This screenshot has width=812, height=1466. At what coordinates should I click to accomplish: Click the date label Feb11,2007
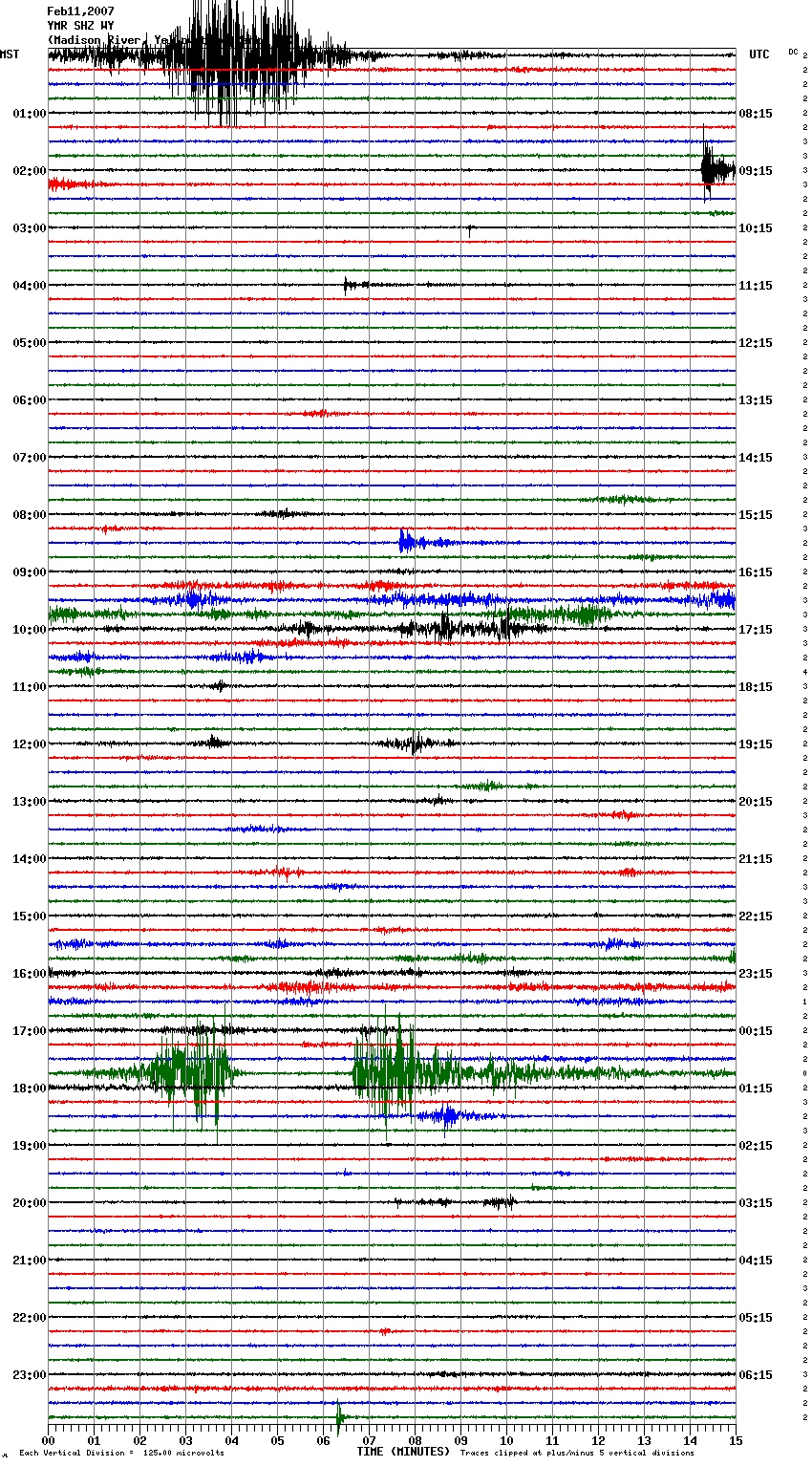pyautogui.click(x=80, y=11)
